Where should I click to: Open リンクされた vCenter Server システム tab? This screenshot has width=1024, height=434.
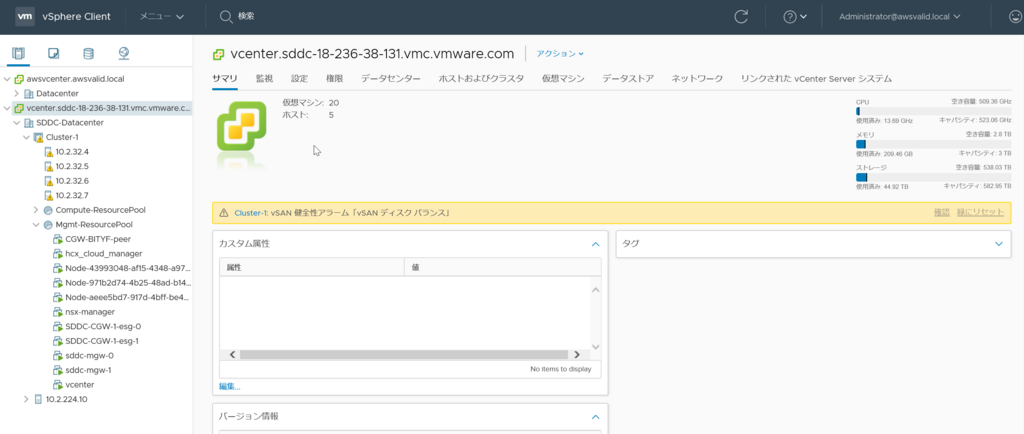(816, 78)
